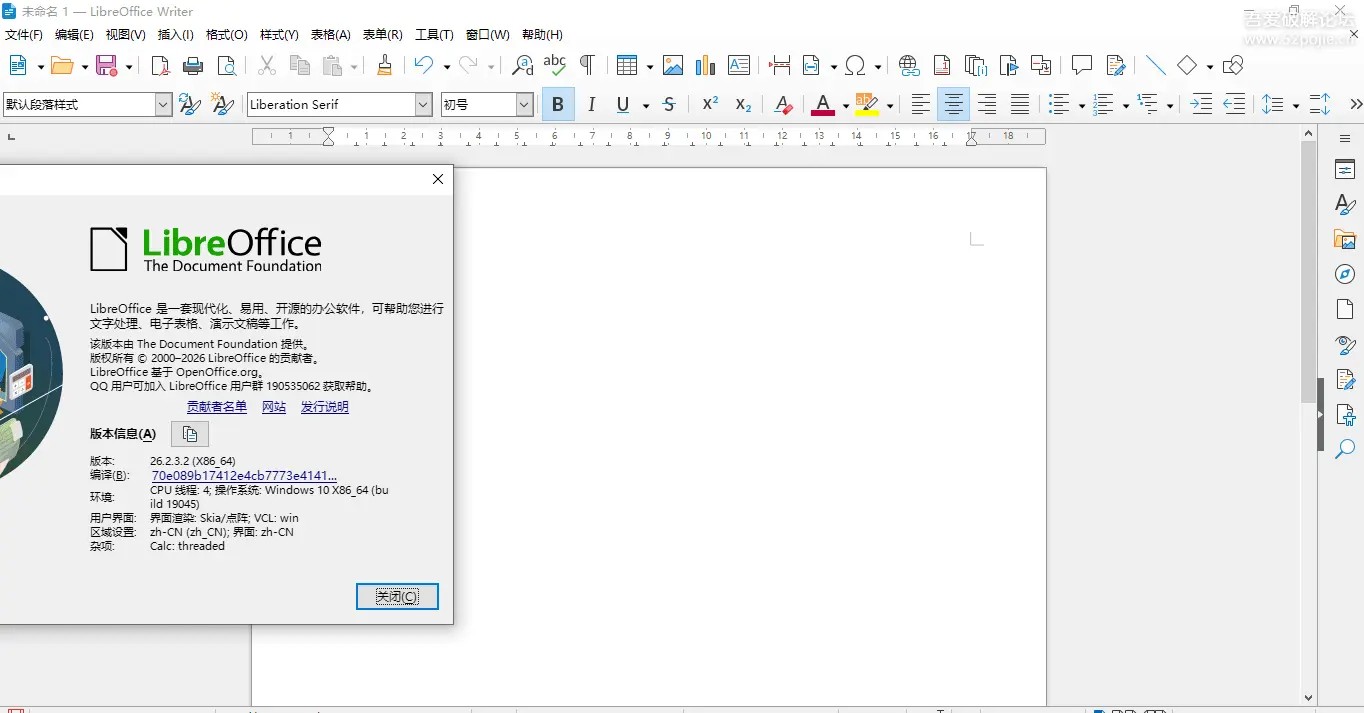Expand the highlighting color dropdown arrow
Image resolution: width=1364 pixels, height=713 pixels.
pos(889,105)
